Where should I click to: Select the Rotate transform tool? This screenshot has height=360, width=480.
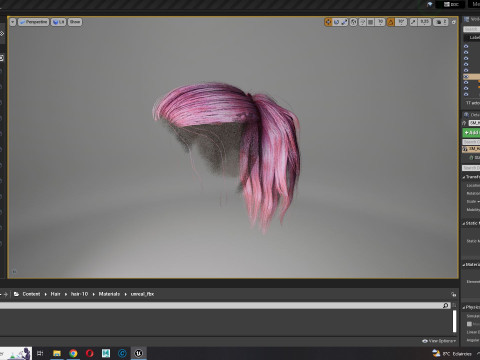(x=336, y=22)
